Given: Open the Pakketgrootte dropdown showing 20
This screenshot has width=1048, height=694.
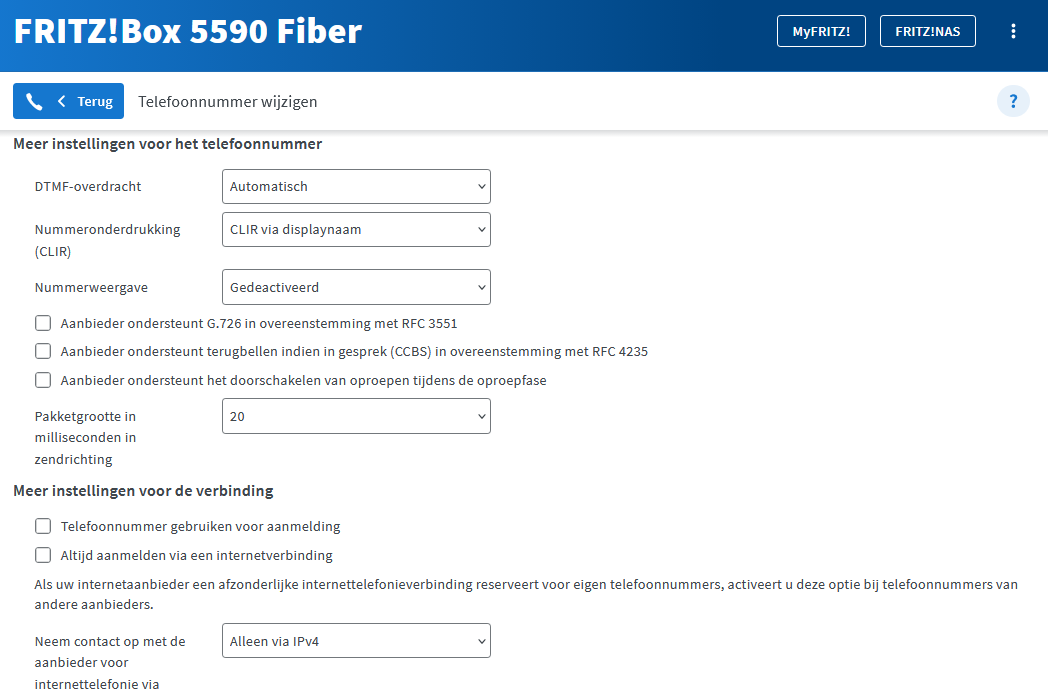Looking at the screenshot, I should tap(356, 416).
